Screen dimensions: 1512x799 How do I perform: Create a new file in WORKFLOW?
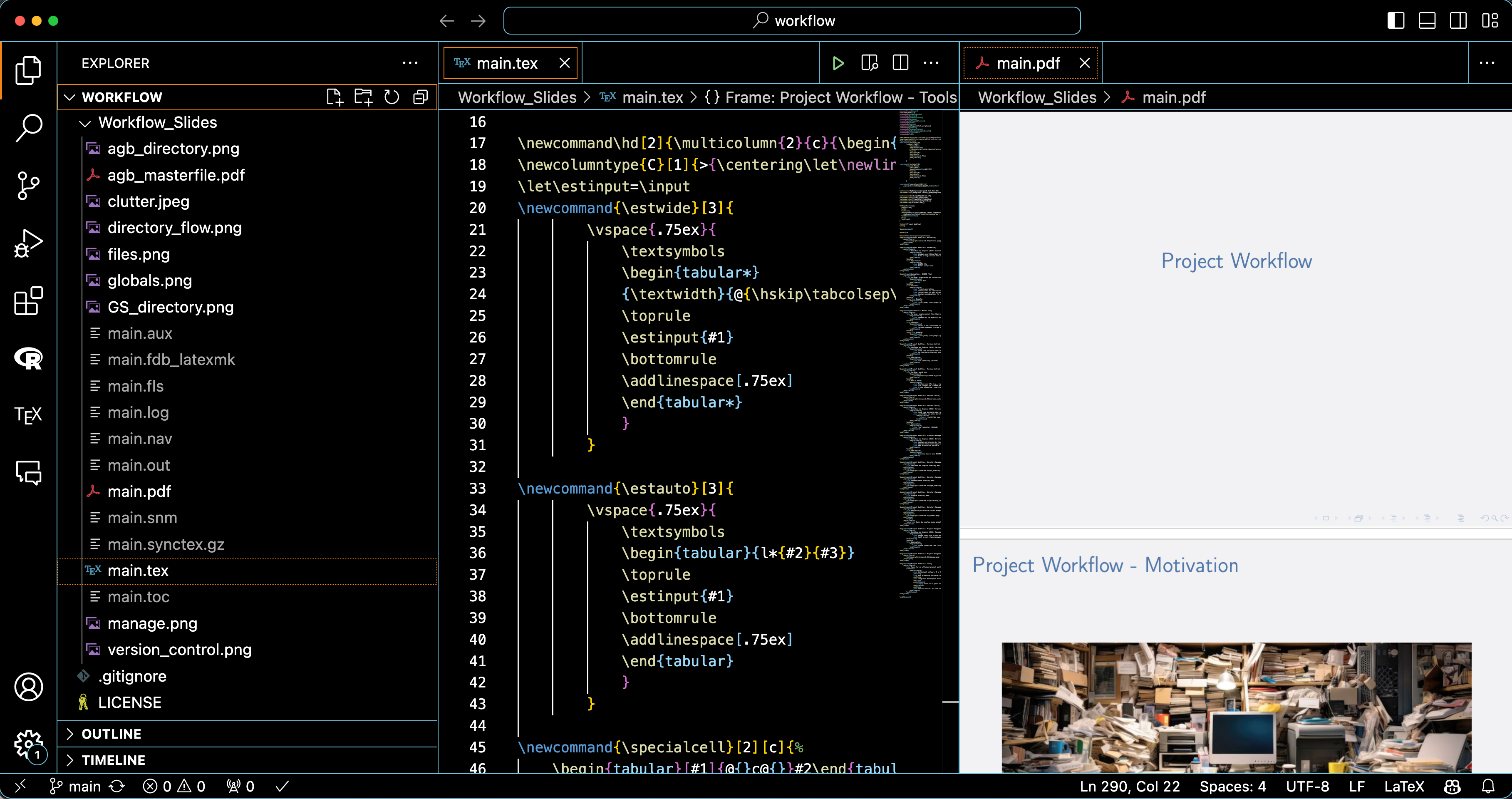pos(335,97)
